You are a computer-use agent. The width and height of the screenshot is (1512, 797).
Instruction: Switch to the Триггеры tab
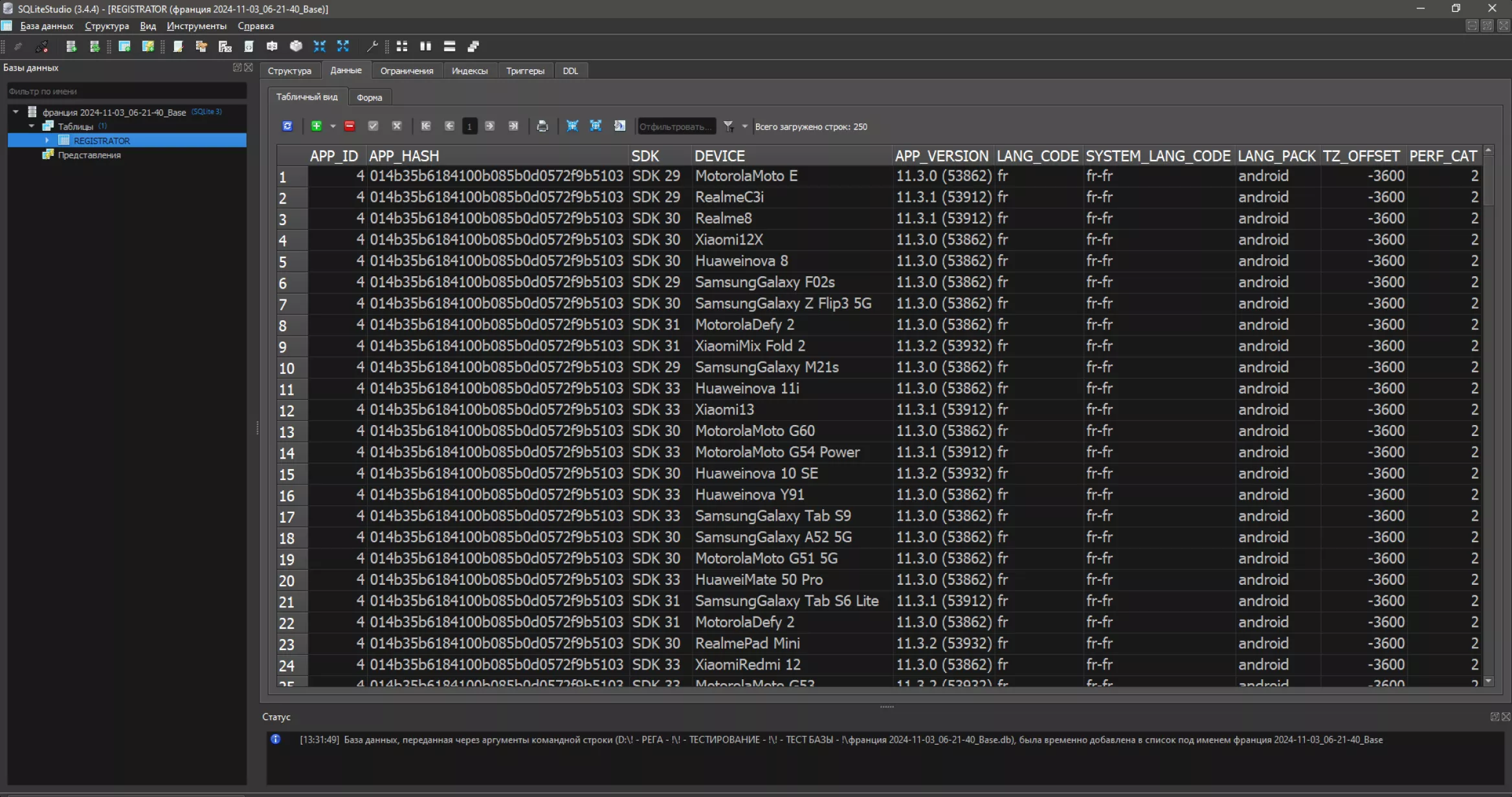(x=525, y=71)
